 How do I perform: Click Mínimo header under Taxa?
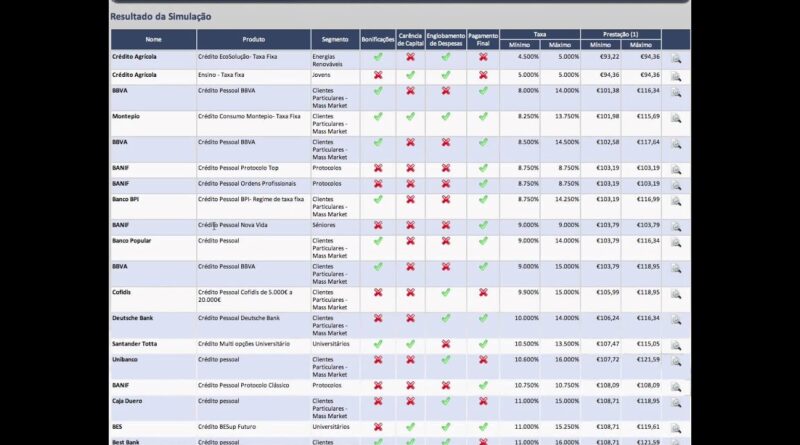519,45
